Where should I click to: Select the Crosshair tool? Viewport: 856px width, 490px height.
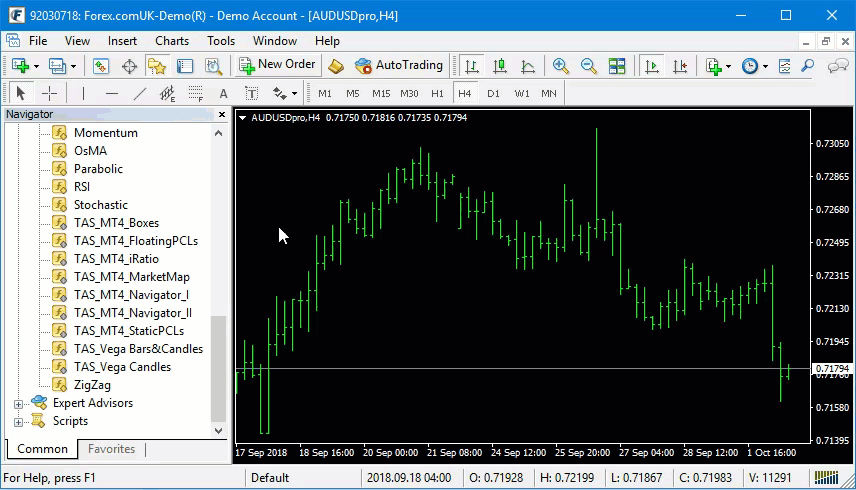49,93
